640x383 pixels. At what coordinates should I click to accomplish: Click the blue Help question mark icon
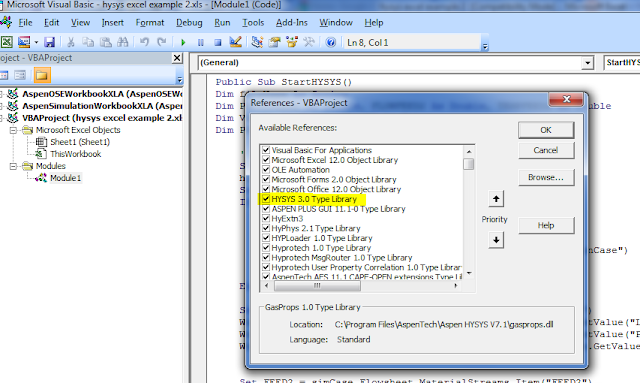[x=331, y=42]
